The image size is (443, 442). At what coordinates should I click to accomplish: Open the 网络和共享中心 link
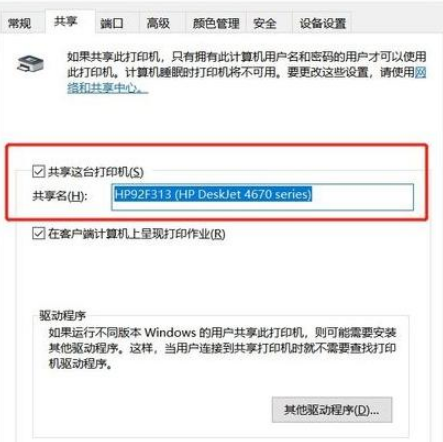pos(108,88)
